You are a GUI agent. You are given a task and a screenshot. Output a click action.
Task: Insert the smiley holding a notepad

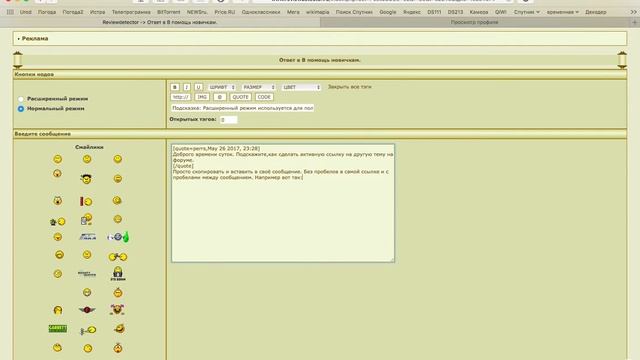[86, 219]
